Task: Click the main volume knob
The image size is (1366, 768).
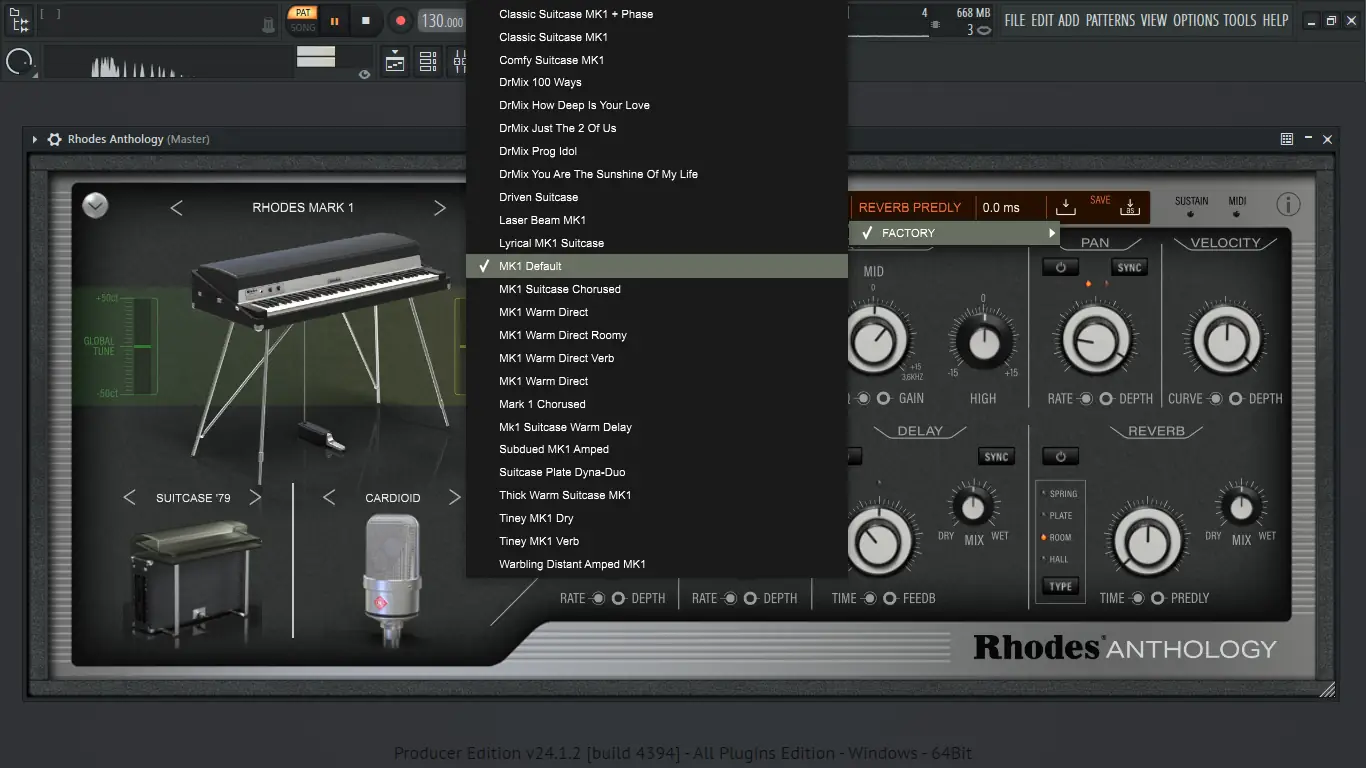Action: click(x=19, y=63)
